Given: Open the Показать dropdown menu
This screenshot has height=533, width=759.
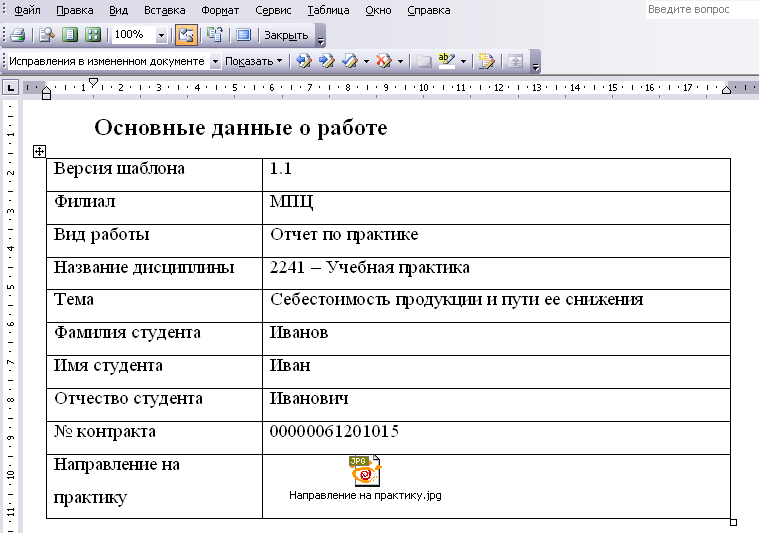Looking at the screenshot, I should tap(254, 61).
